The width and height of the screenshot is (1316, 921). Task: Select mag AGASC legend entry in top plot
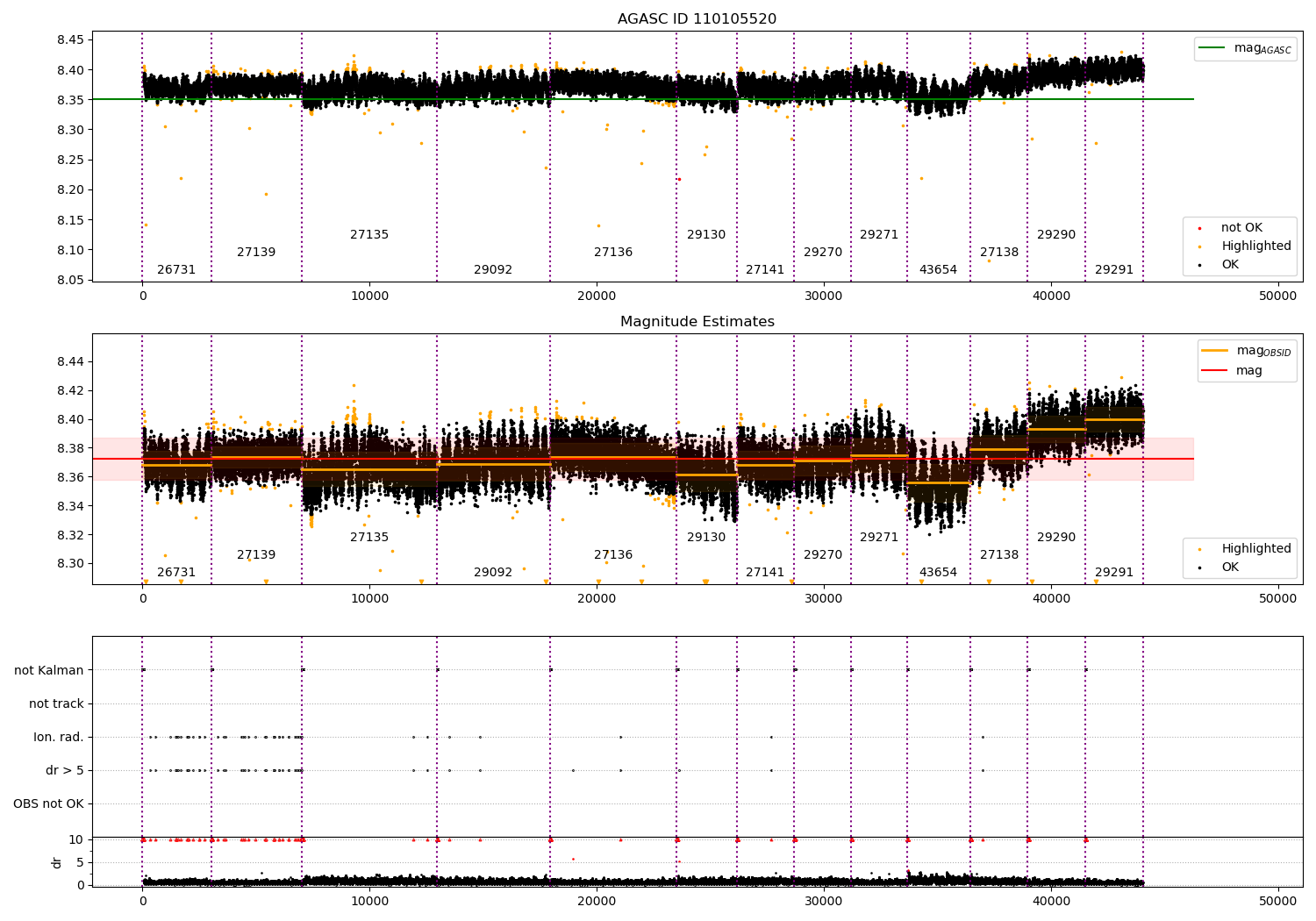click(1245, 48)
